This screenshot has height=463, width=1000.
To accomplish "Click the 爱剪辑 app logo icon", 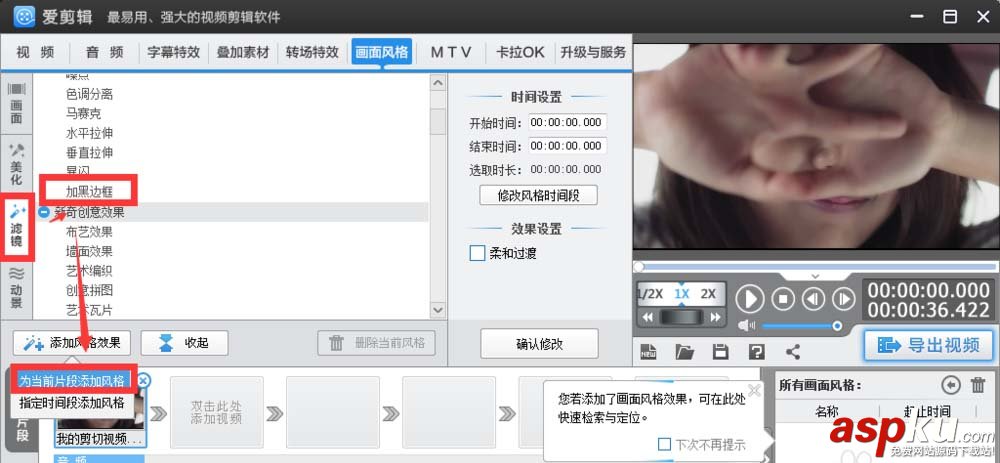I will pos(24,17).
